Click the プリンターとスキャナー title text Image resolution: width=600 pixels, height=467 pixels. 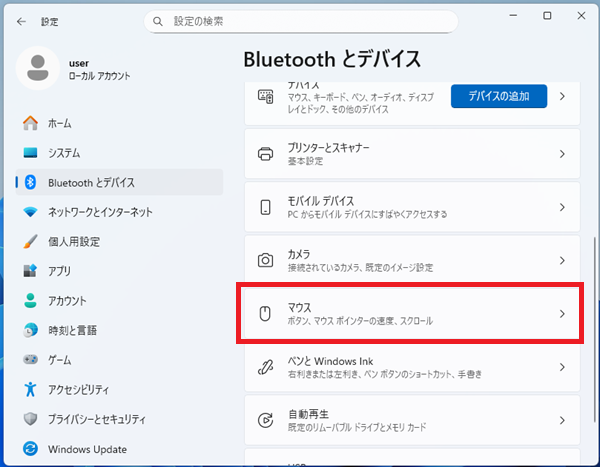pyautogui.click(x=328, y=147)
